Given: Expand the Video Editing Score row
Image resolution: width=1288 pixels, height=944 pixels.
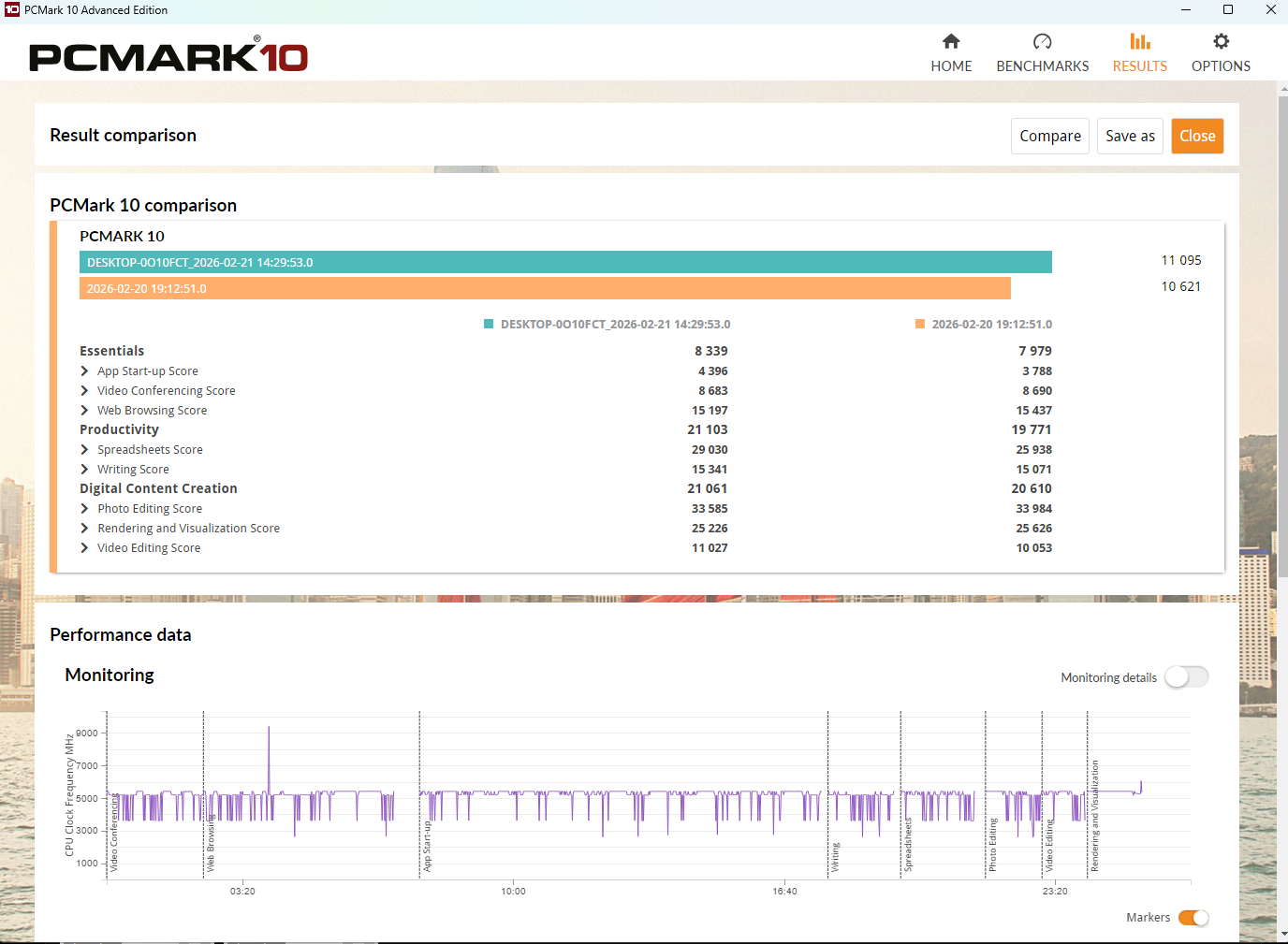Looking at the screenshot, I should [x=84, y=548].
